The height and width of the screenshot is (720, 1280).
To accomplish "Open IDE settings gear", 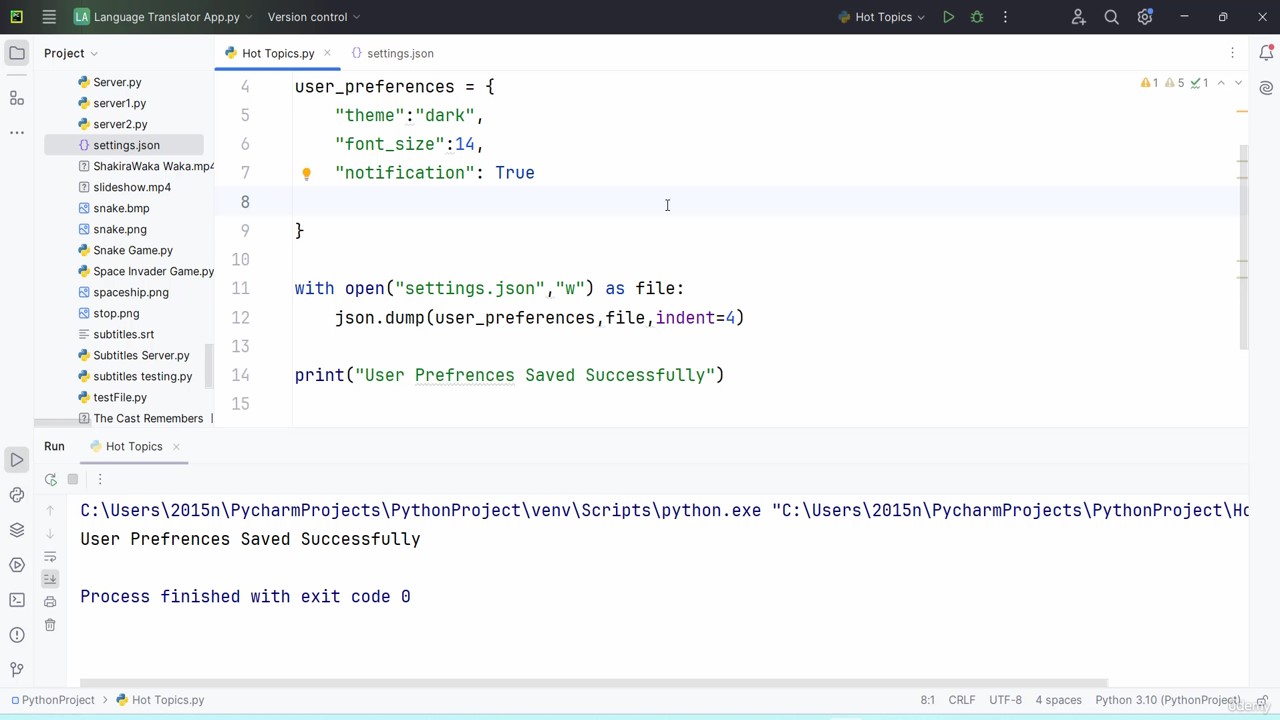I will pos(1145,17).
